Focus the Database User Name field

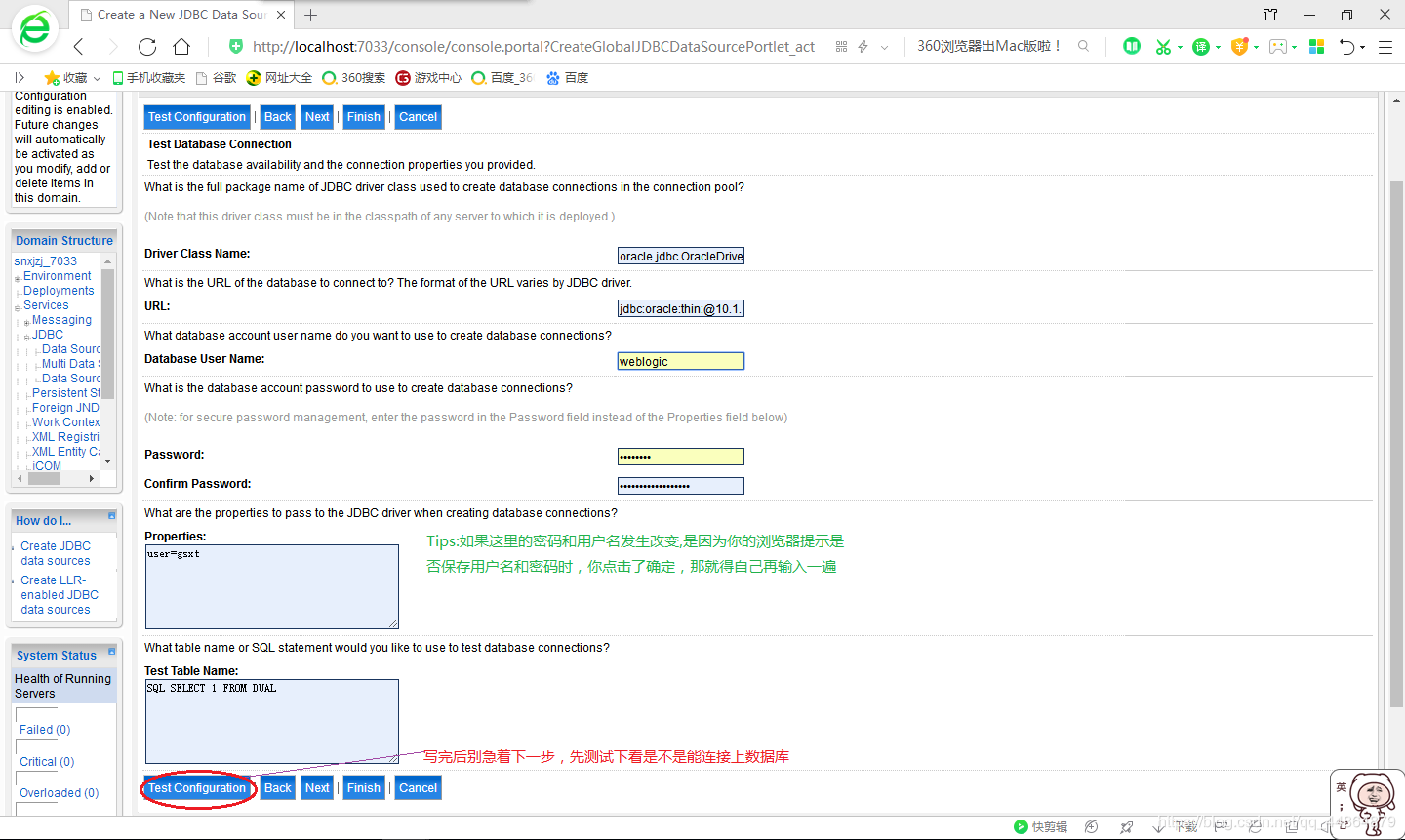(x=681, y=362)
